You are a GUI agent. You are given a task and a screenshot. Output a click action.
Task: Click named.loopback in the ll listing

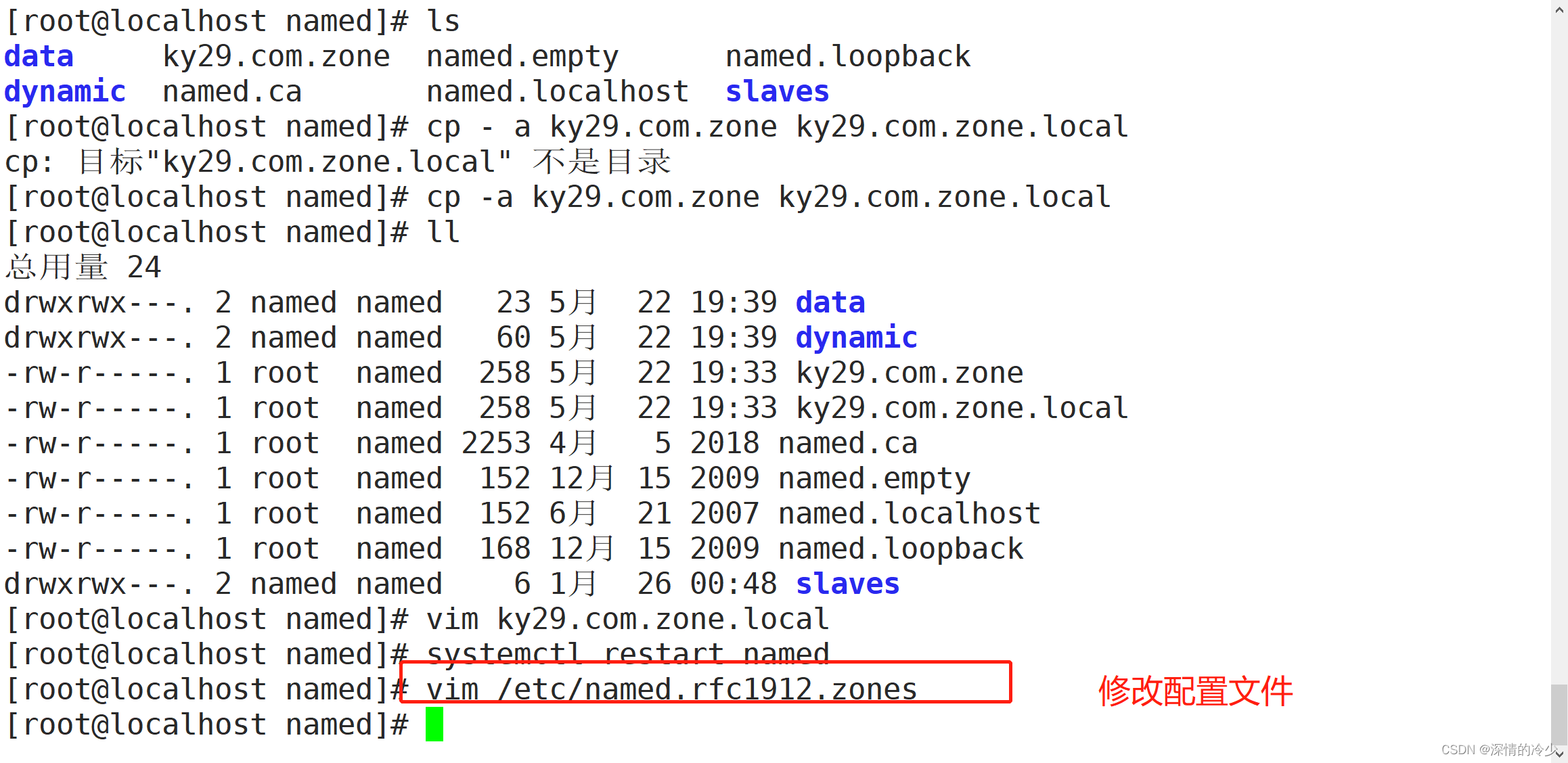coord(901,549)
